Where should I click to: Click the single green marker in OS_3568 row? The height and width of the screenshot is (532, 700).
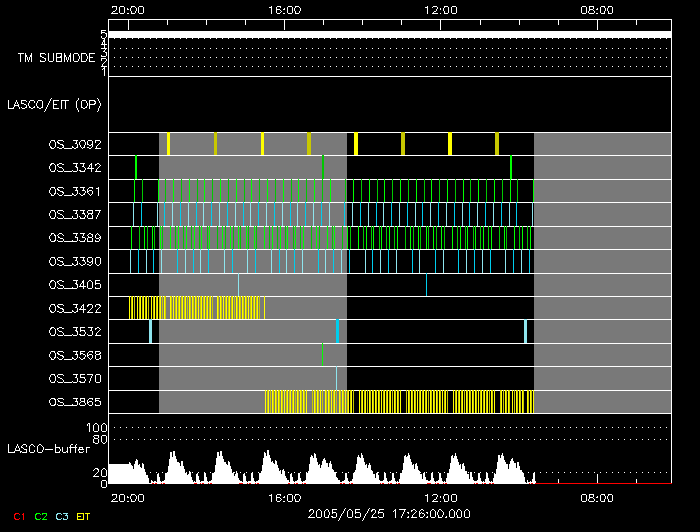[322, 355]
